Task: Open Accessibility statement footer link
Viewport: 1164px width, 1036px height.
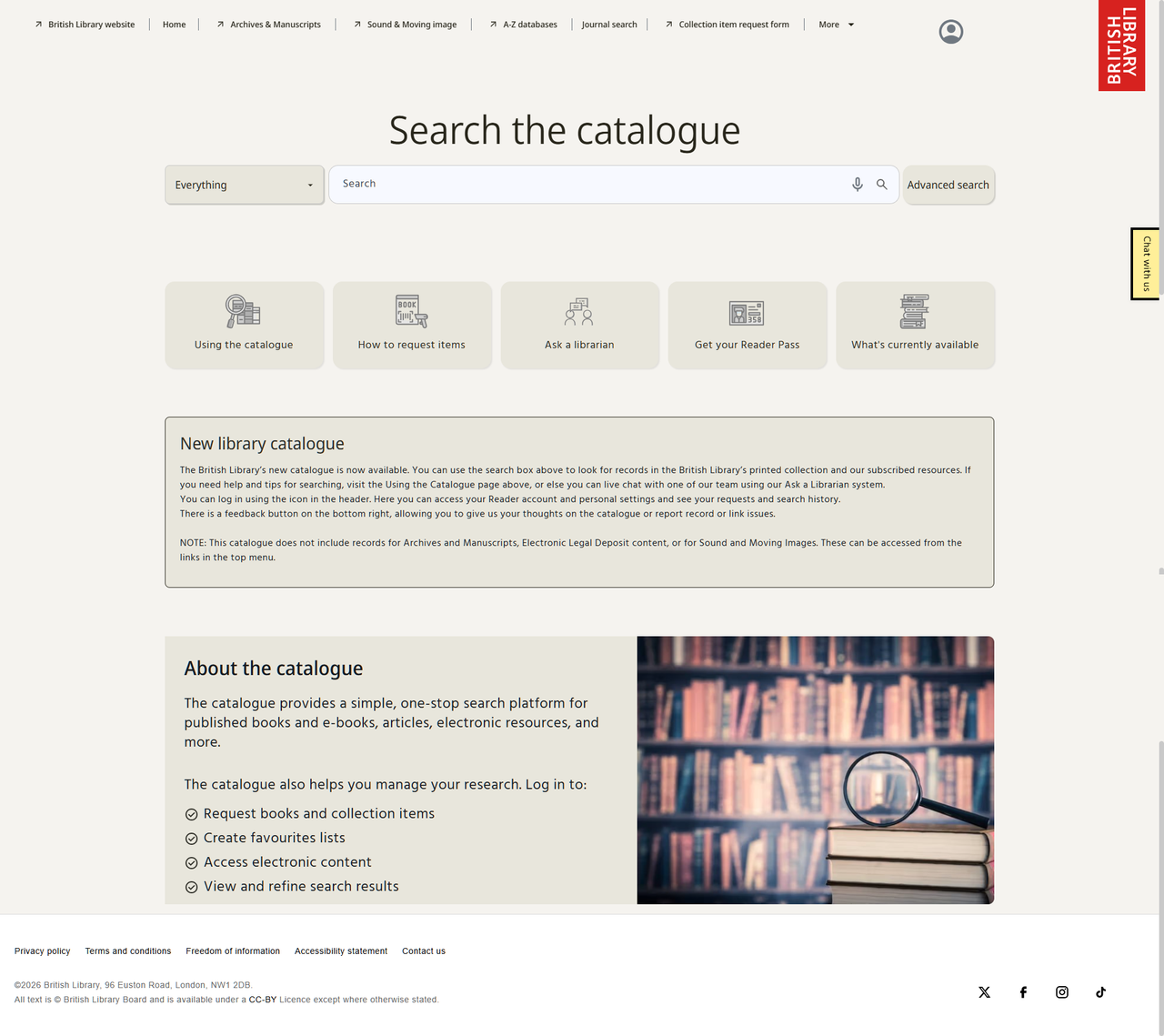Action: (x=341, y=951)
